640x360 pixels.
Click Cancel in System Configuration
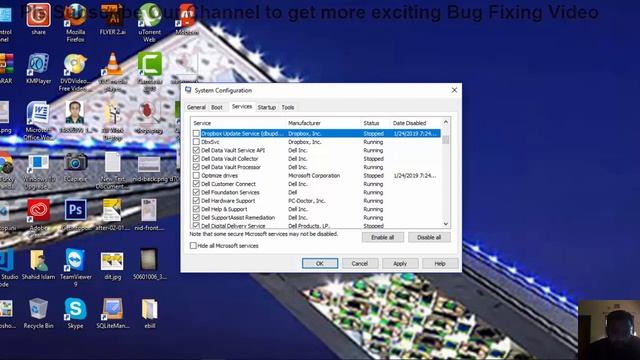[360, 264]
